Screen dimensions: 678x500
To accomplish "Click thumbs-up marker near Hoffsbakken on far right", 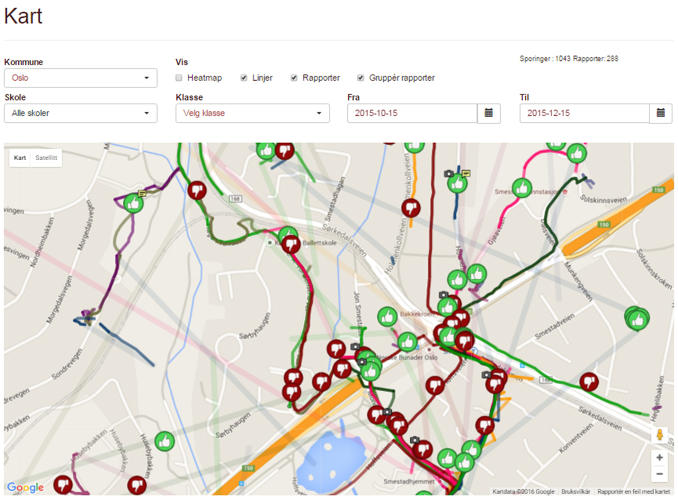I will click(x=636, y=318).
